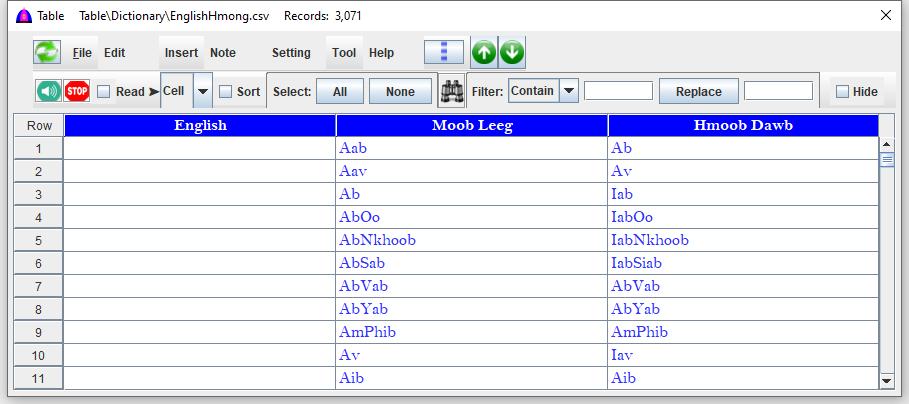Click the green down arrow icon
The width and height of the screenshot is (909, 404).
tap(512, 53)
